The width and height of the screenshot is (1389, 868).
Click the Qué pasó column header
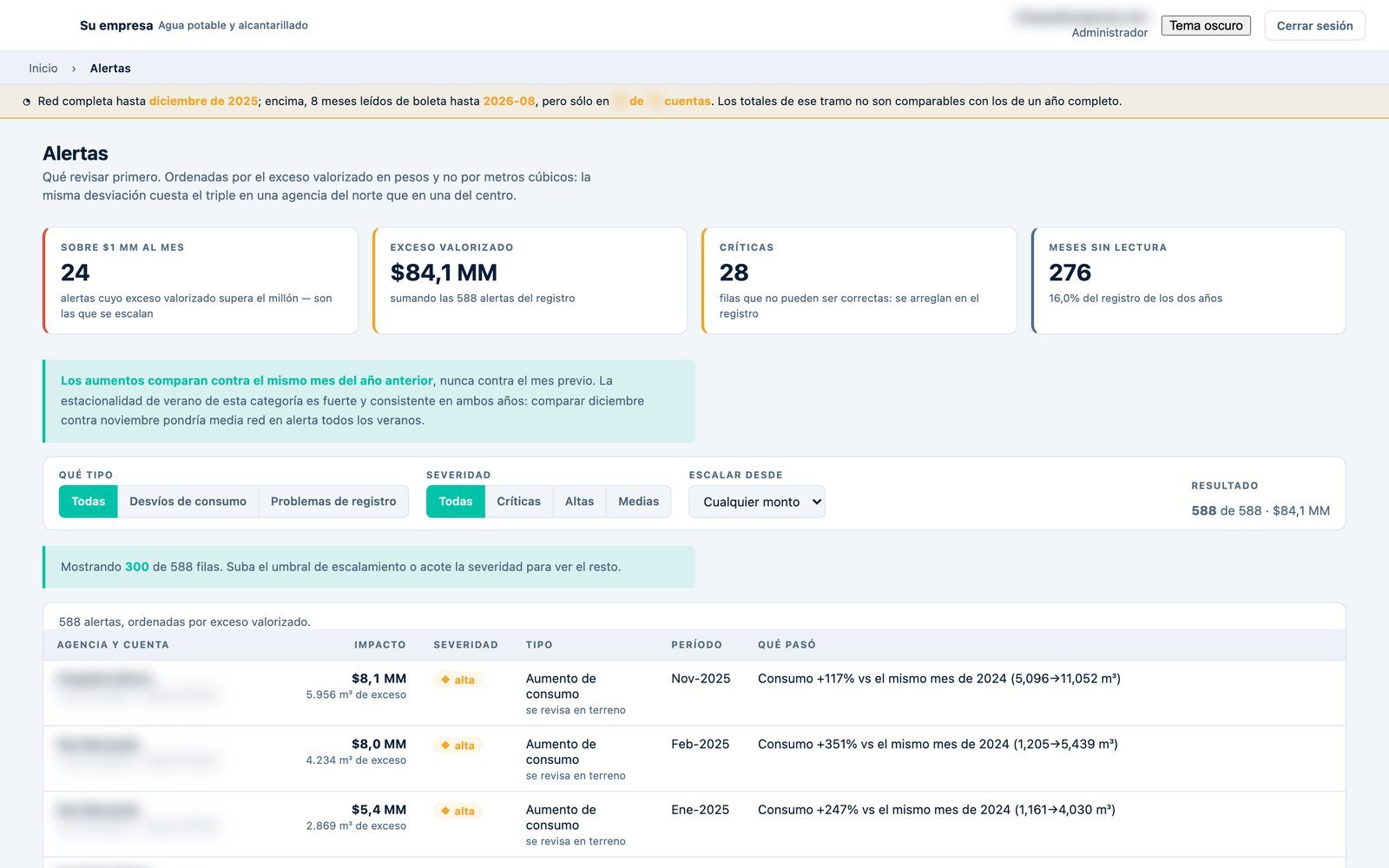(x=787, y=645)
